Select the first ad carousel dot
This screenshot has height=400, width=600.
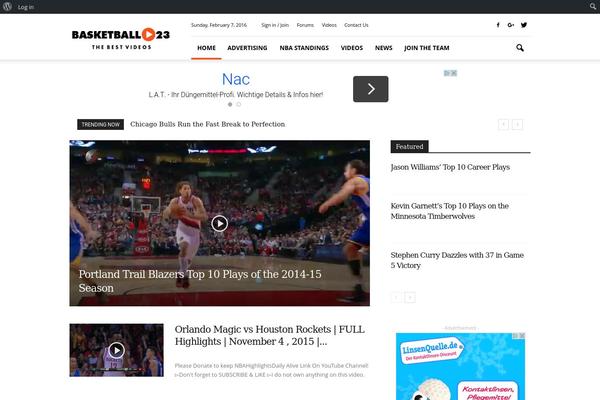tap(230, 104)
